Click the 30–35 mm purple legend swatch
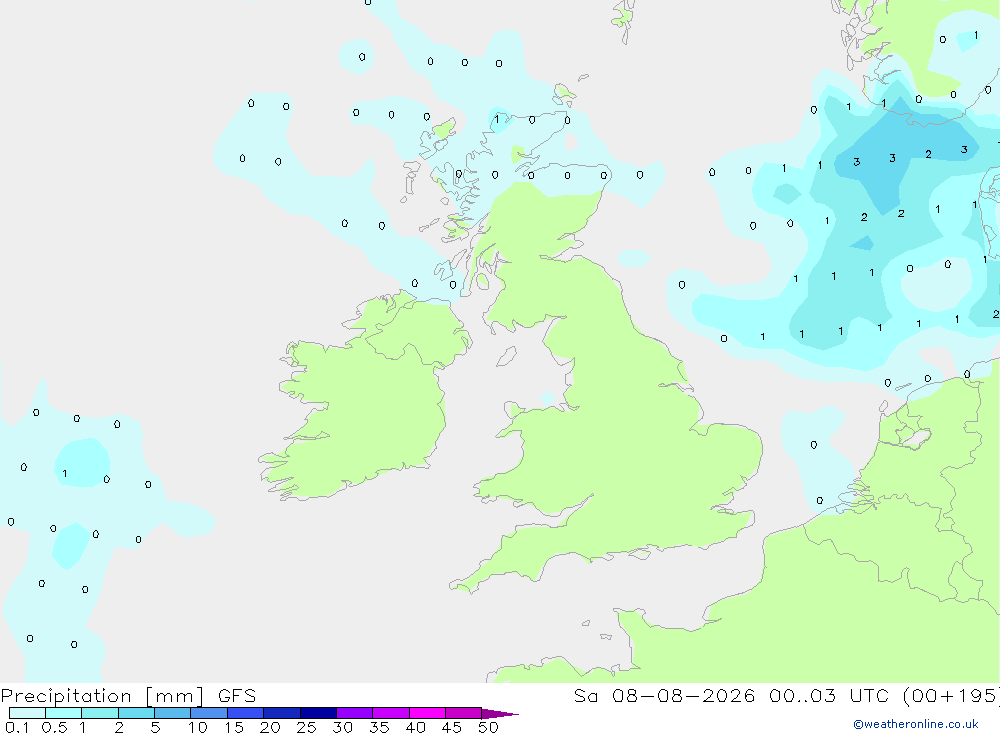The image size is (1000, 733). click(355, 713)
